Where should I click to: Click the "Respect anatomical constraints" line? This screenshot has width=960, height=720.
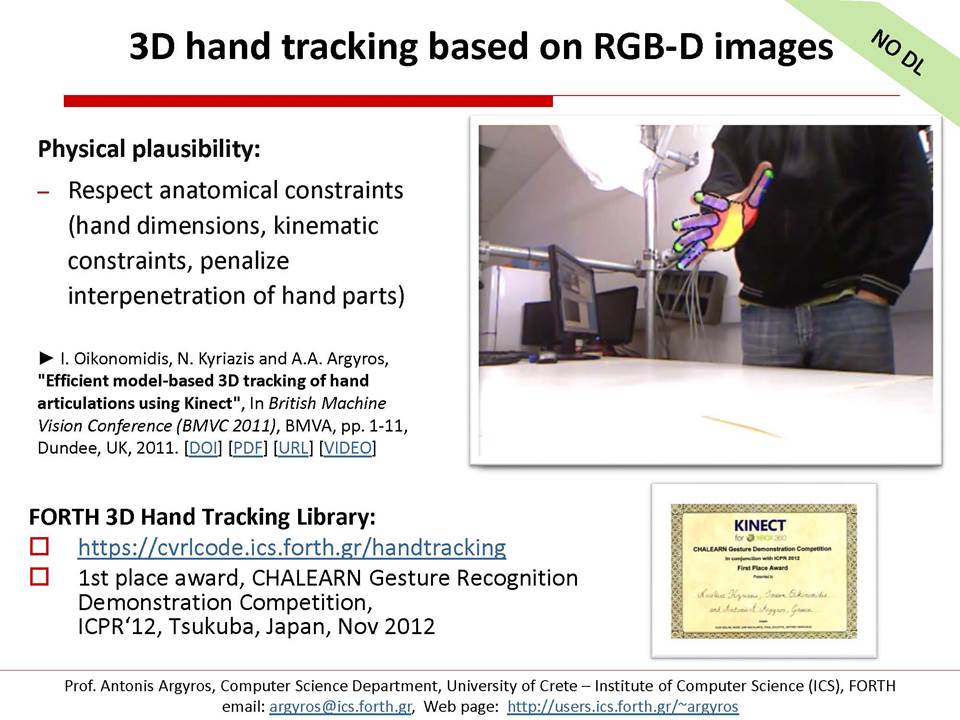pos(236,190)
